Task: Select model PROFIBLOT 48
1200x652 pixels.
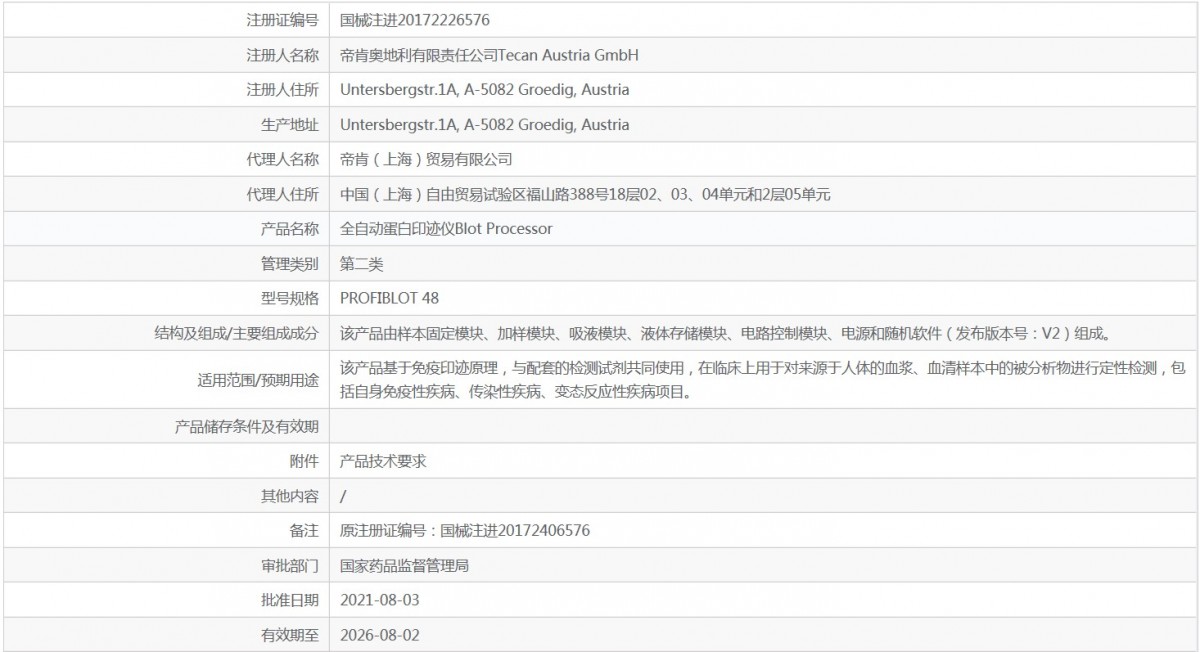Action: point(389,298)
